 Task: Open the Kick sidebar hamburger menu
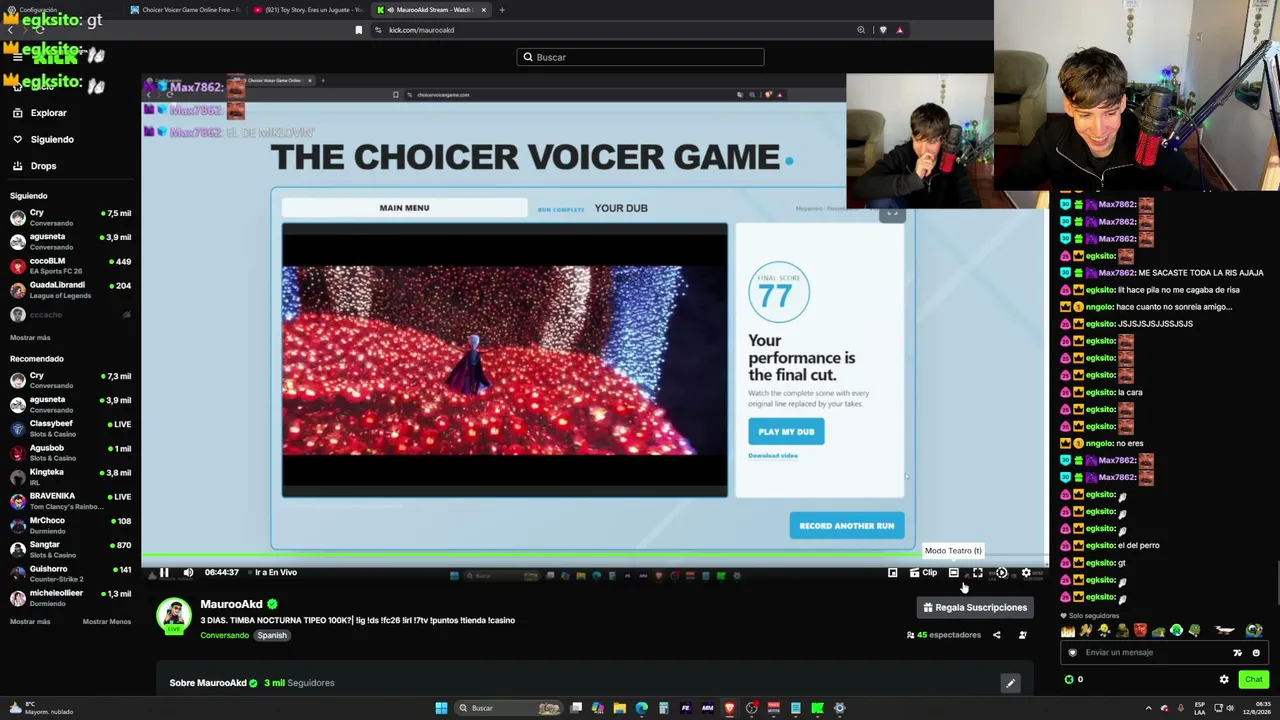pos(17,57)
